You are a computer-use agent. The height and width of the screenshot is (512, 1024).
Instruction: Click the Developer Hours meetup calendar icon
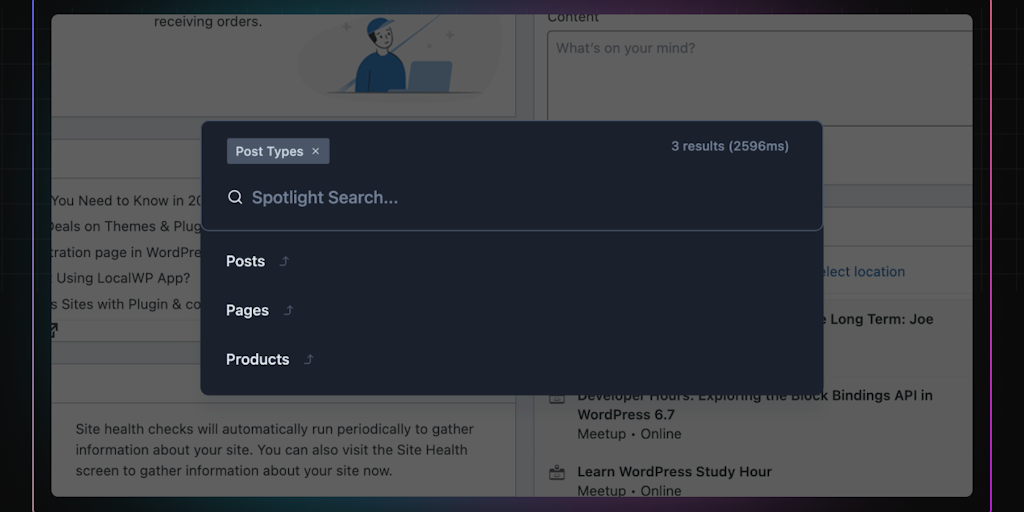click(557, 397)
